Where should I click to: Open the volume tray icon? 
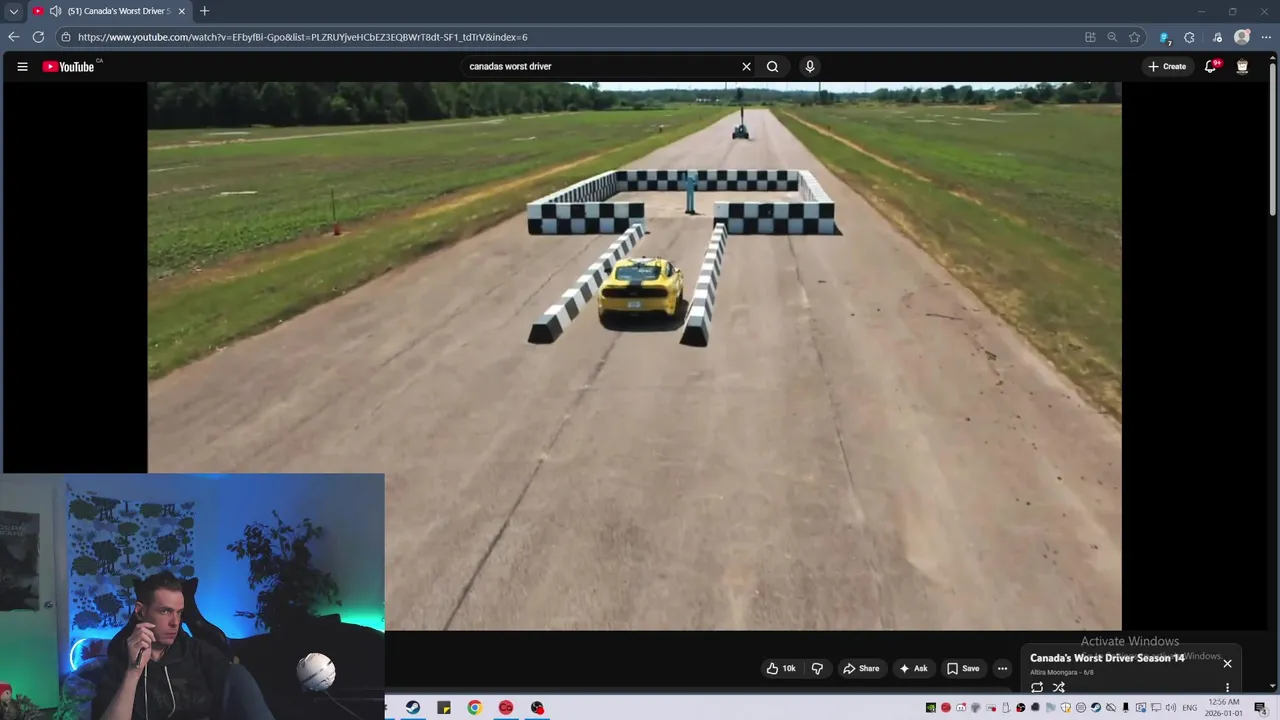1170,708
